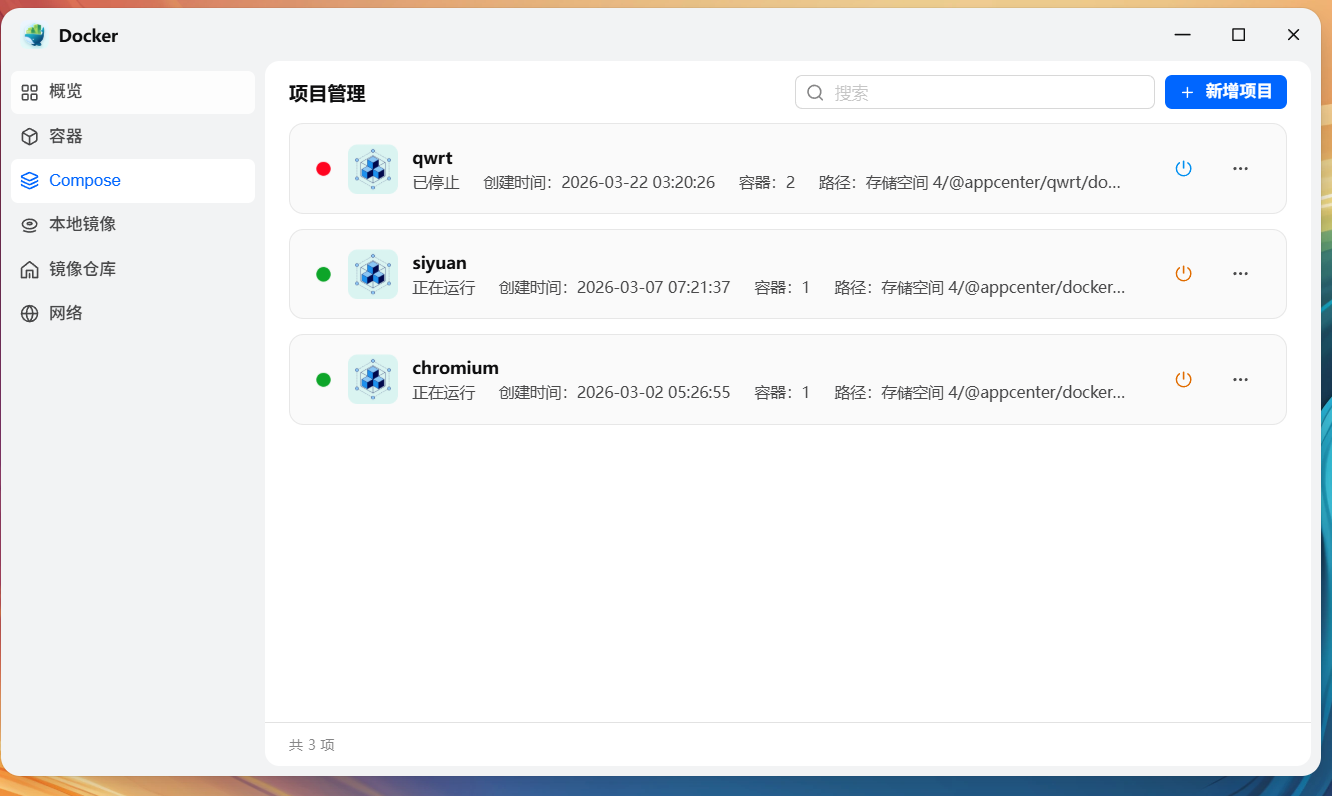This screenshot has width=1332, height=796.
Task: Click the chromium project cube icon
Action: click(373, 379)
